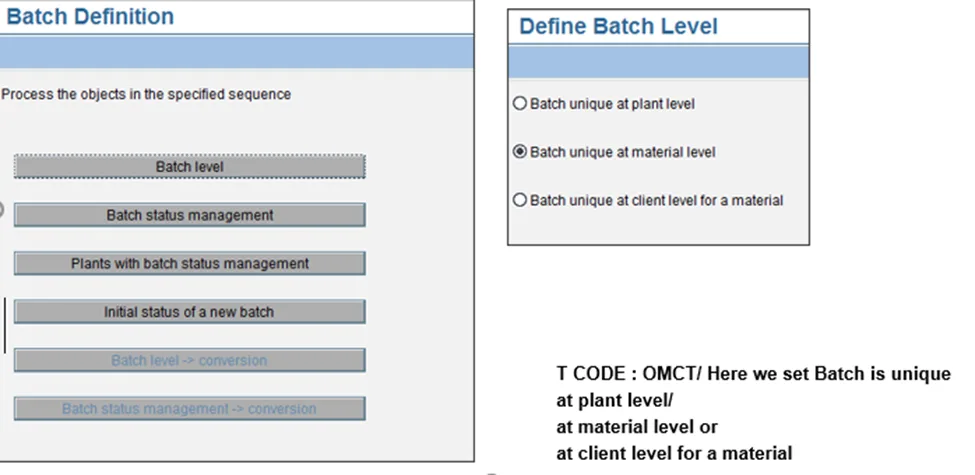Select "Batch unique at plant level" radio option

[519, 104]
